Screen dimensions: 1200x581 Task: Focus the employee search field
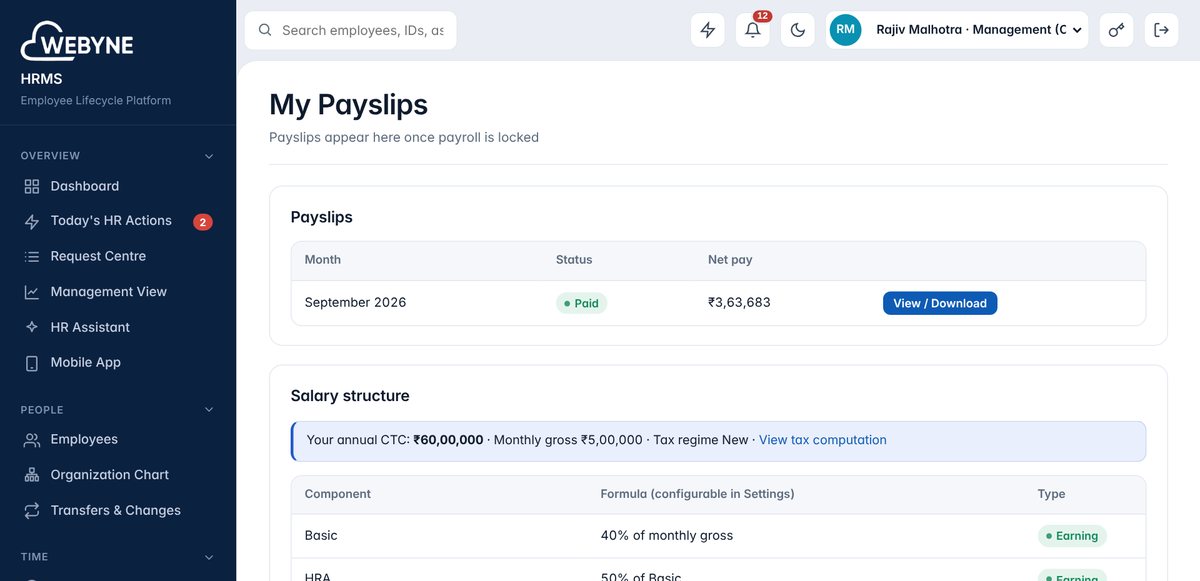point(351,30)
